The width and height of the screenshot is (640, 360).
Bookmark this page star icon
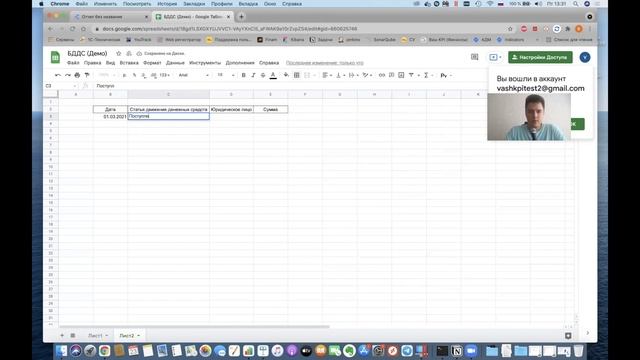510,29
